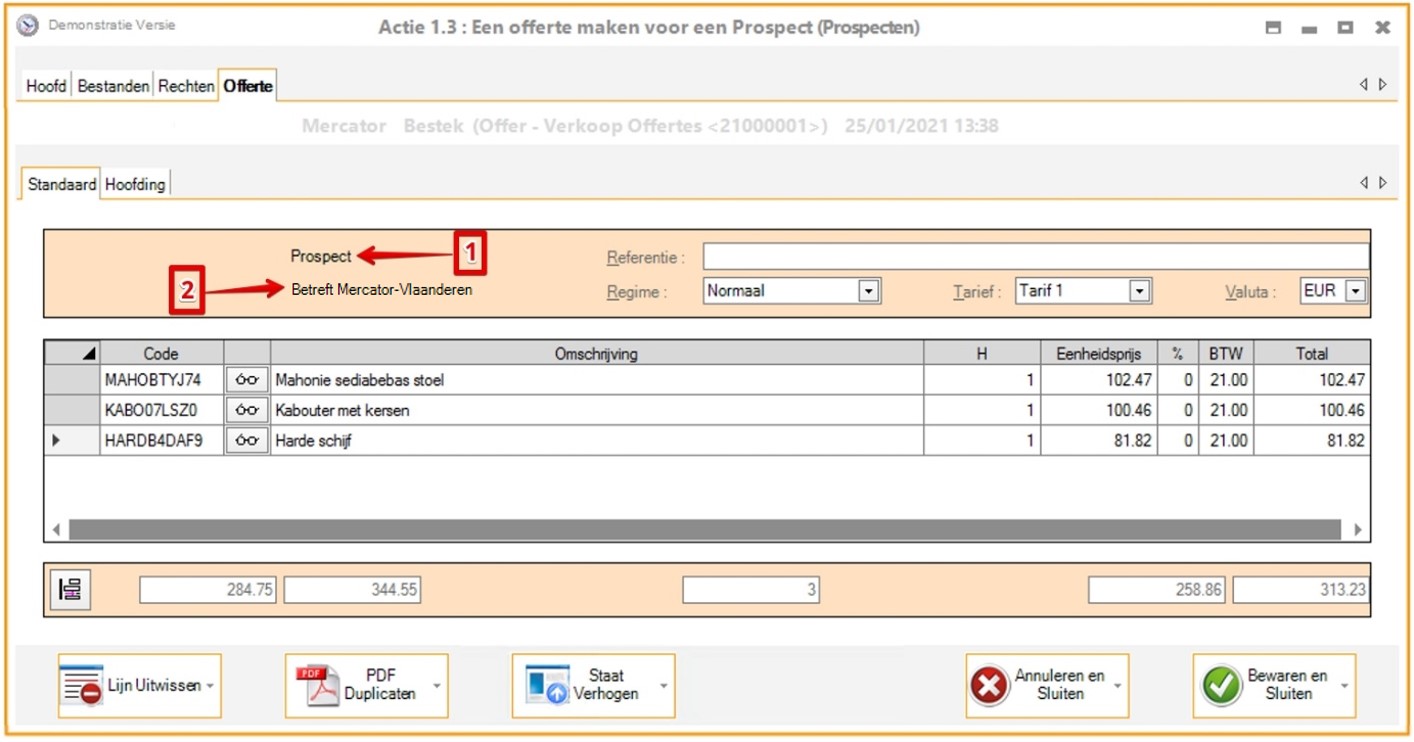Switch to the Hoofding tab
The image size is (1414, 742).
(135, 185)
